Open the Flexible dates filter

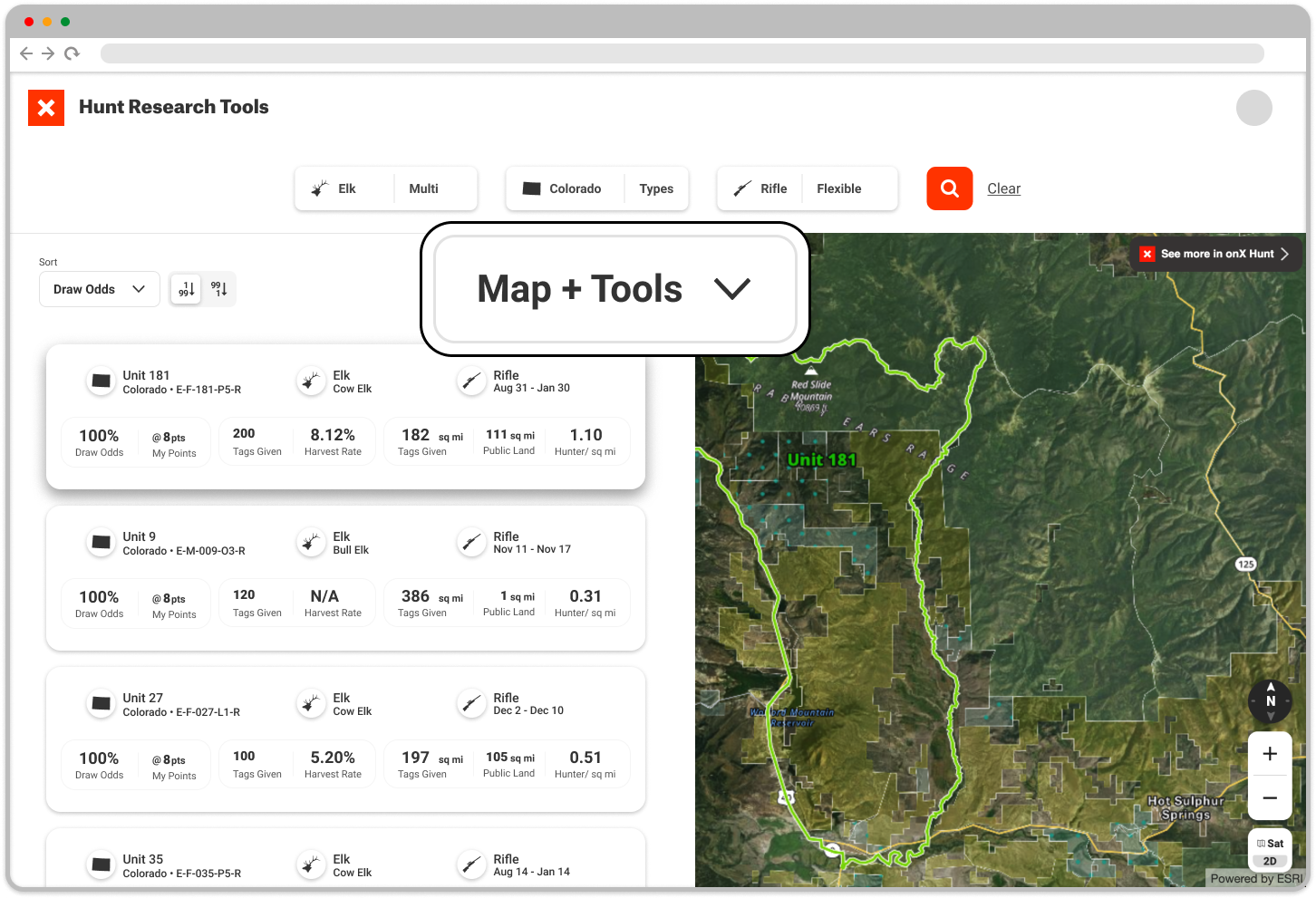(849, 188)
